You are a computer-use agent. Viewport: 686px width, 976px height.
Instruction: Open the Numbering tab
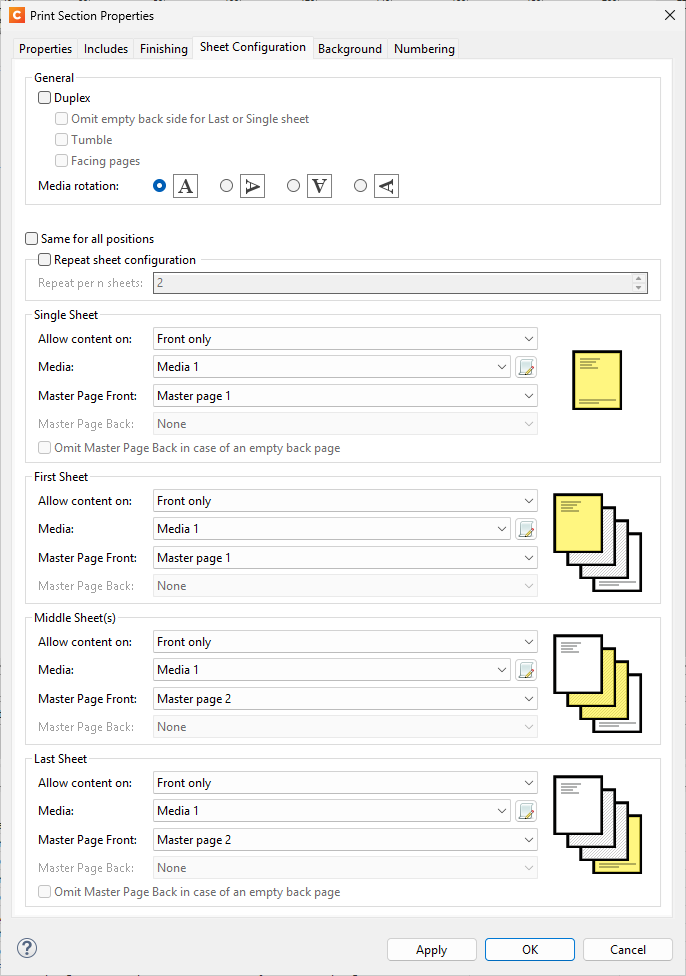pos(424,49)
